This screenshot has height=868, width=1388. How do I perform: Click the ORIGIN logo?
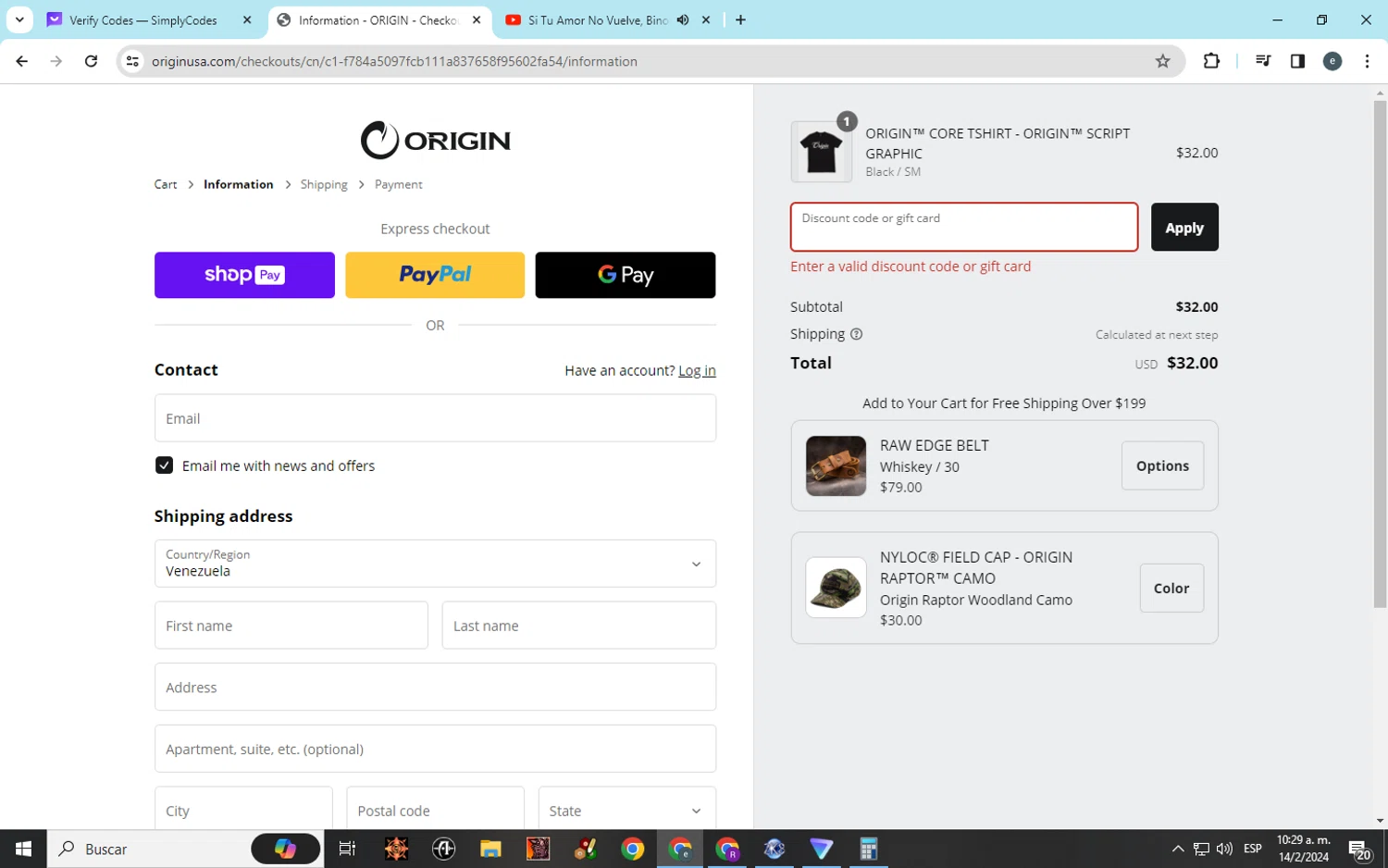(x=435, y=141)
